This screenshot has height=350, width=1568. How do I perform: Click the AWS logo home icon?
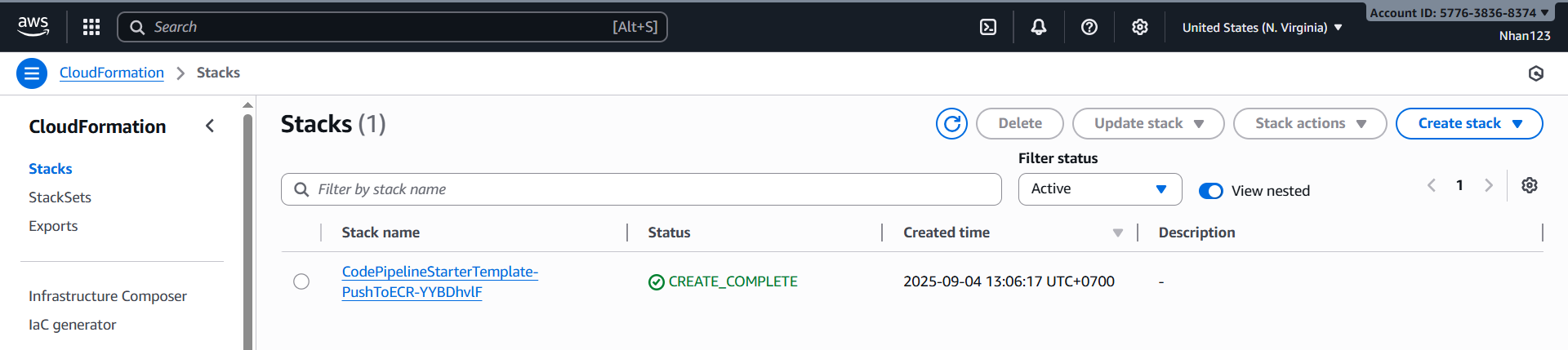coord(33,27)
